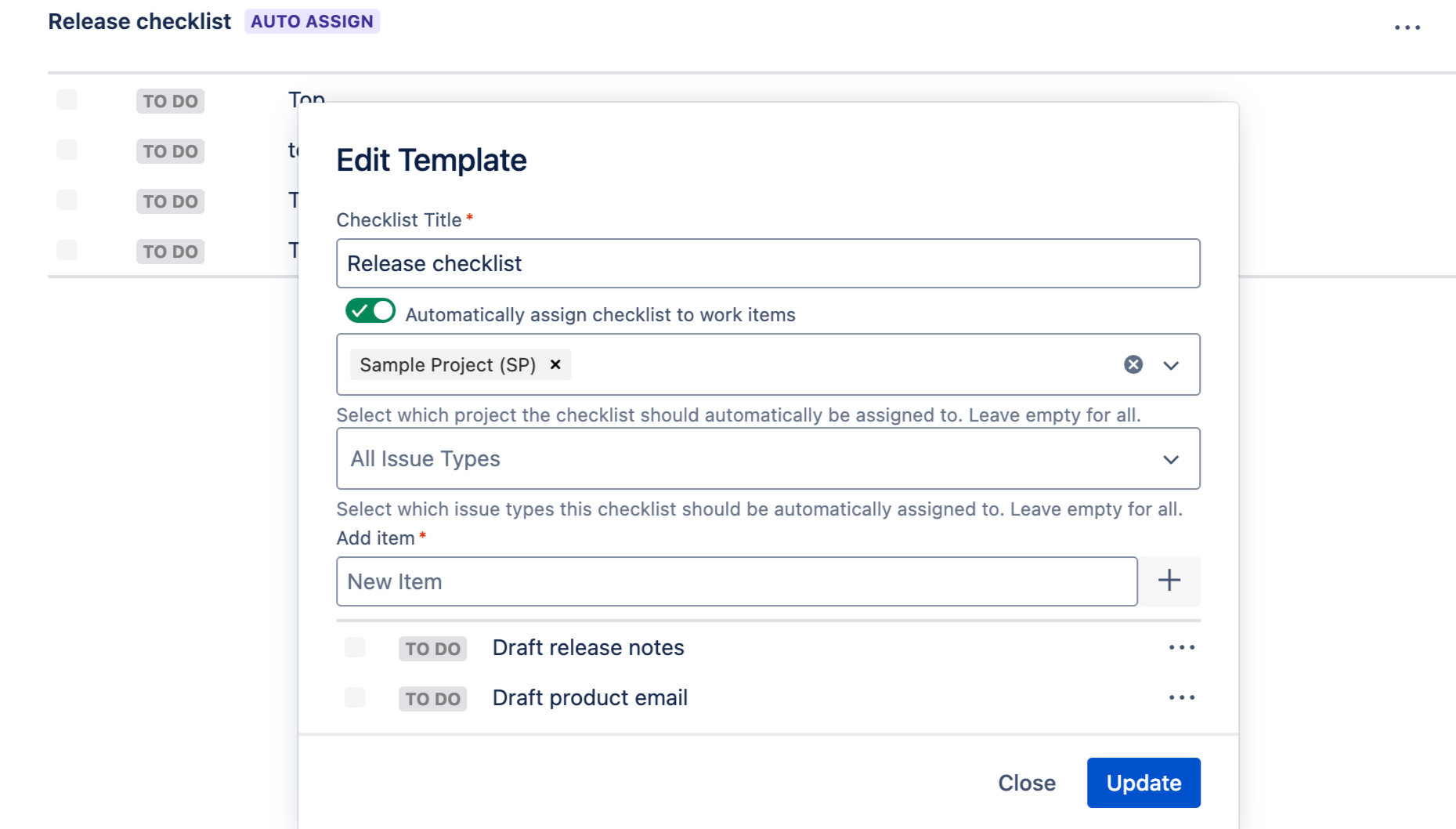
Task: Click the plus icon to add item
Action: coord(1169,581)
